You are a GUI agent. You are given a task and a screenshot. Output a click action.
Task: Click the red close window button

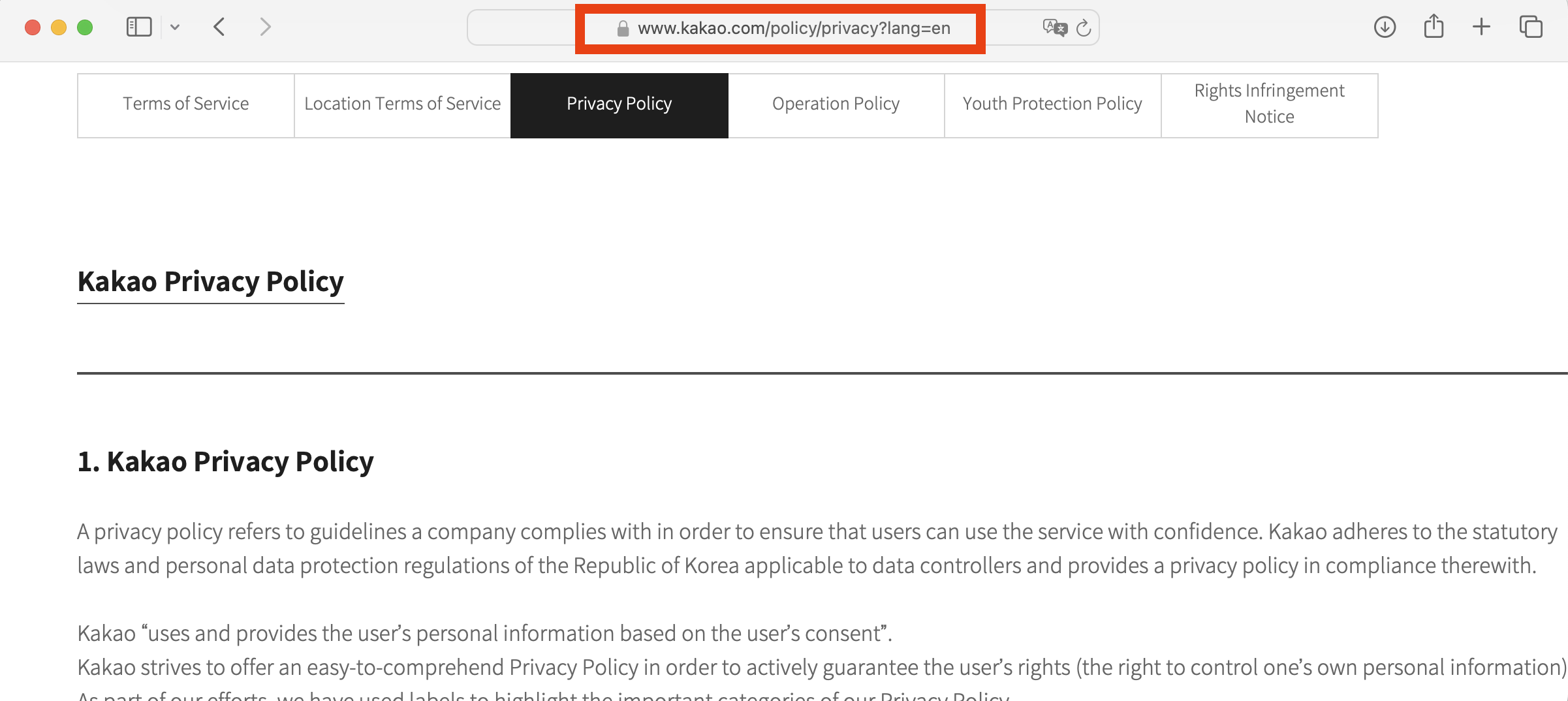pos(33,27)
